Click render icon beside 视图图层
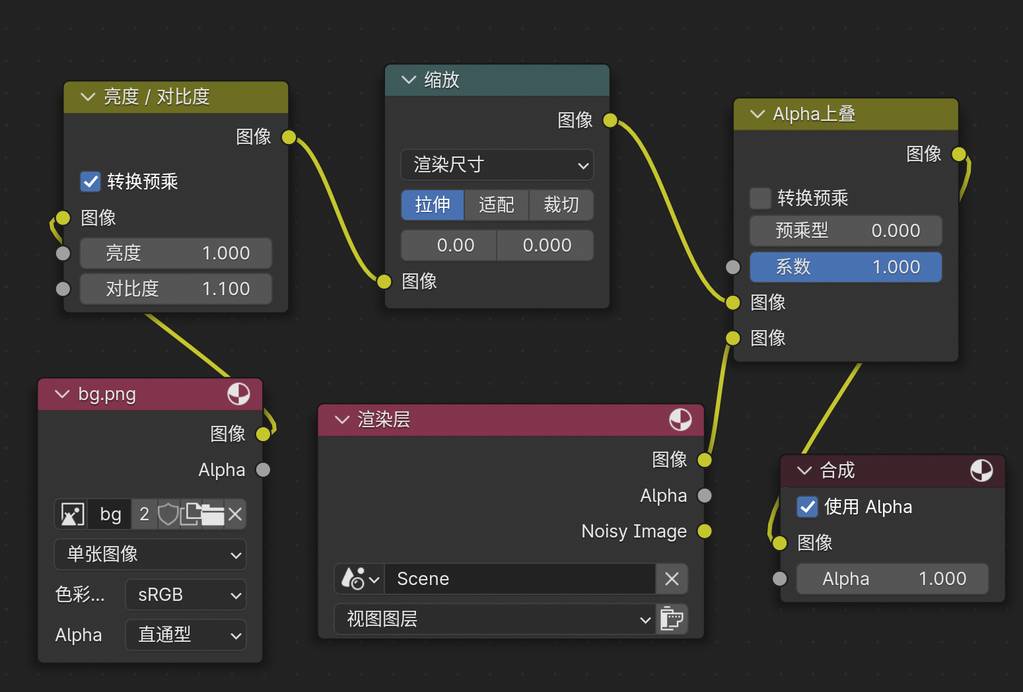This screenshot has height=692, width=1023. tap(672, 620)
